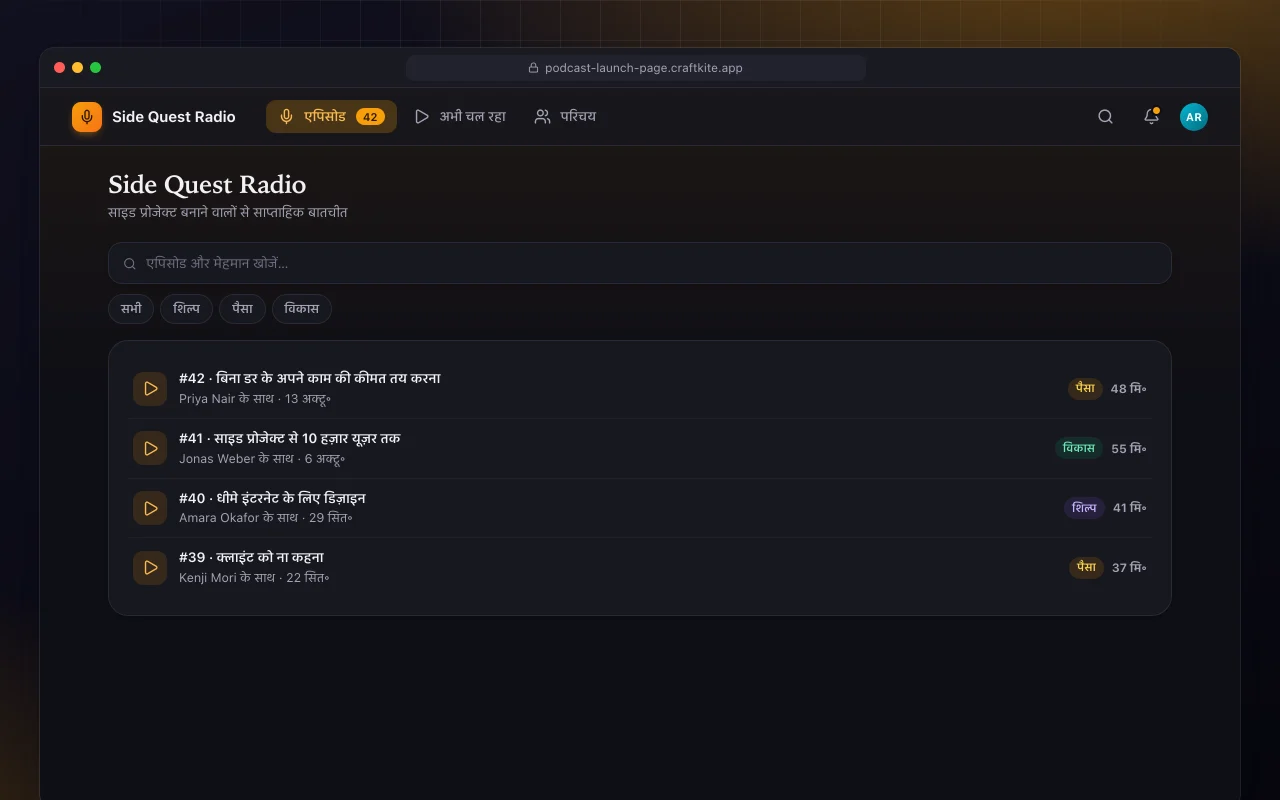
Task: Focus the एपिसोड और मेहमान खोजें search field
Action: (x=640, y=263)
